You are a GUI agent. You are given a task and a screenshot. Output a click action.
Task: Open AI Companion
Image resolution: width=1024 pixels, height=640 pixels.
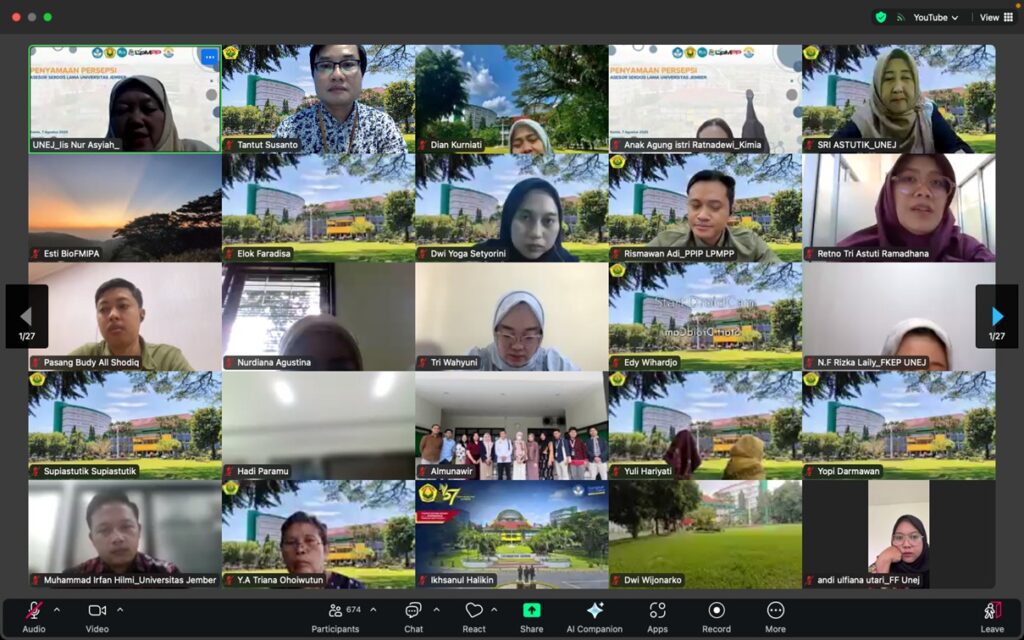[595, 611]
